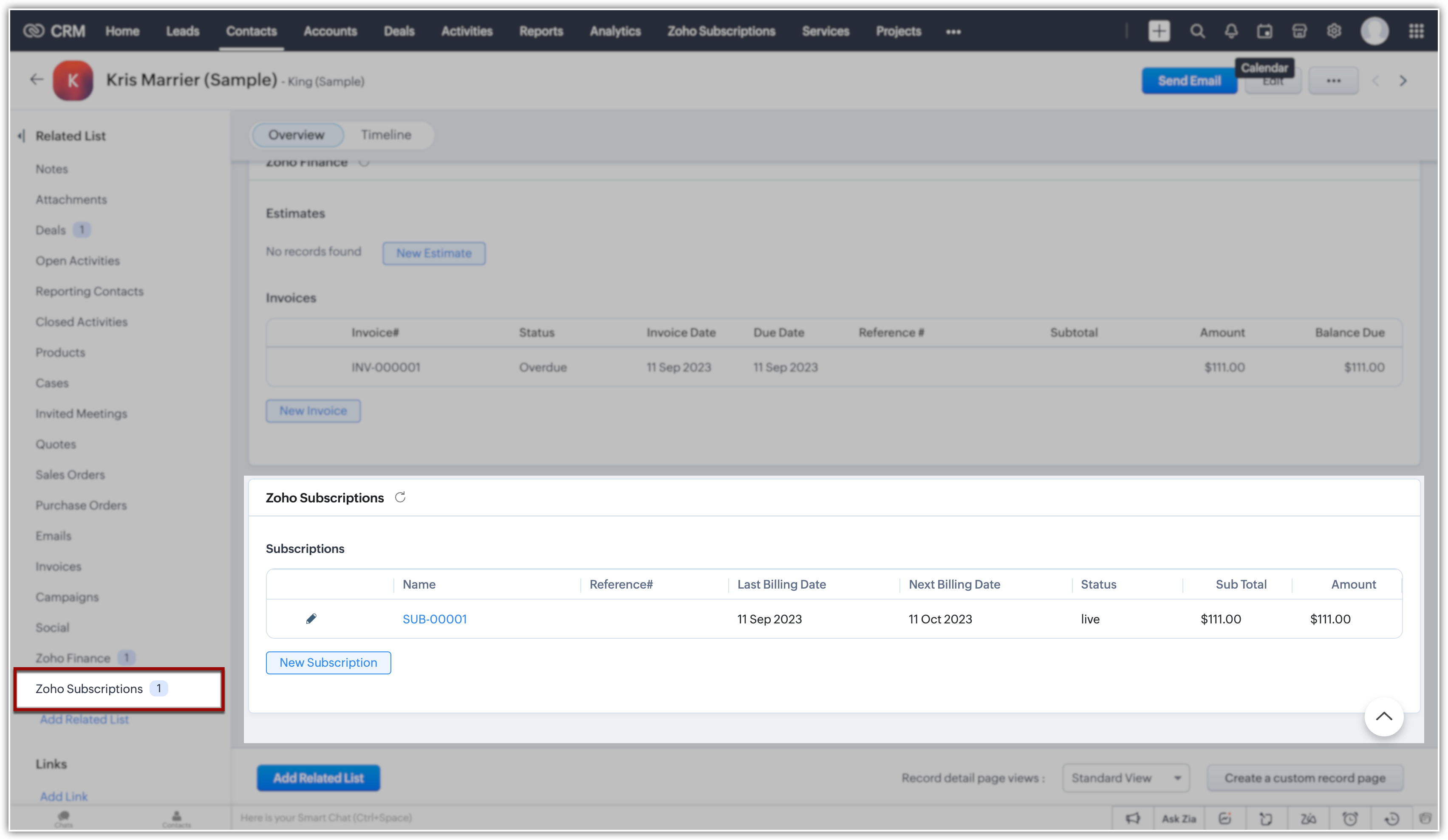
Task: Open the record's more actions button
Action: pyautogui.click(x=1333, y=81)
